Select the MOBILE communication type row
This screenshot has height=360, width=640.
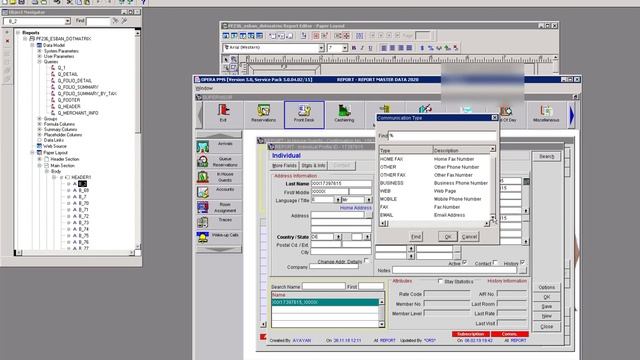(x=435, y=199)
